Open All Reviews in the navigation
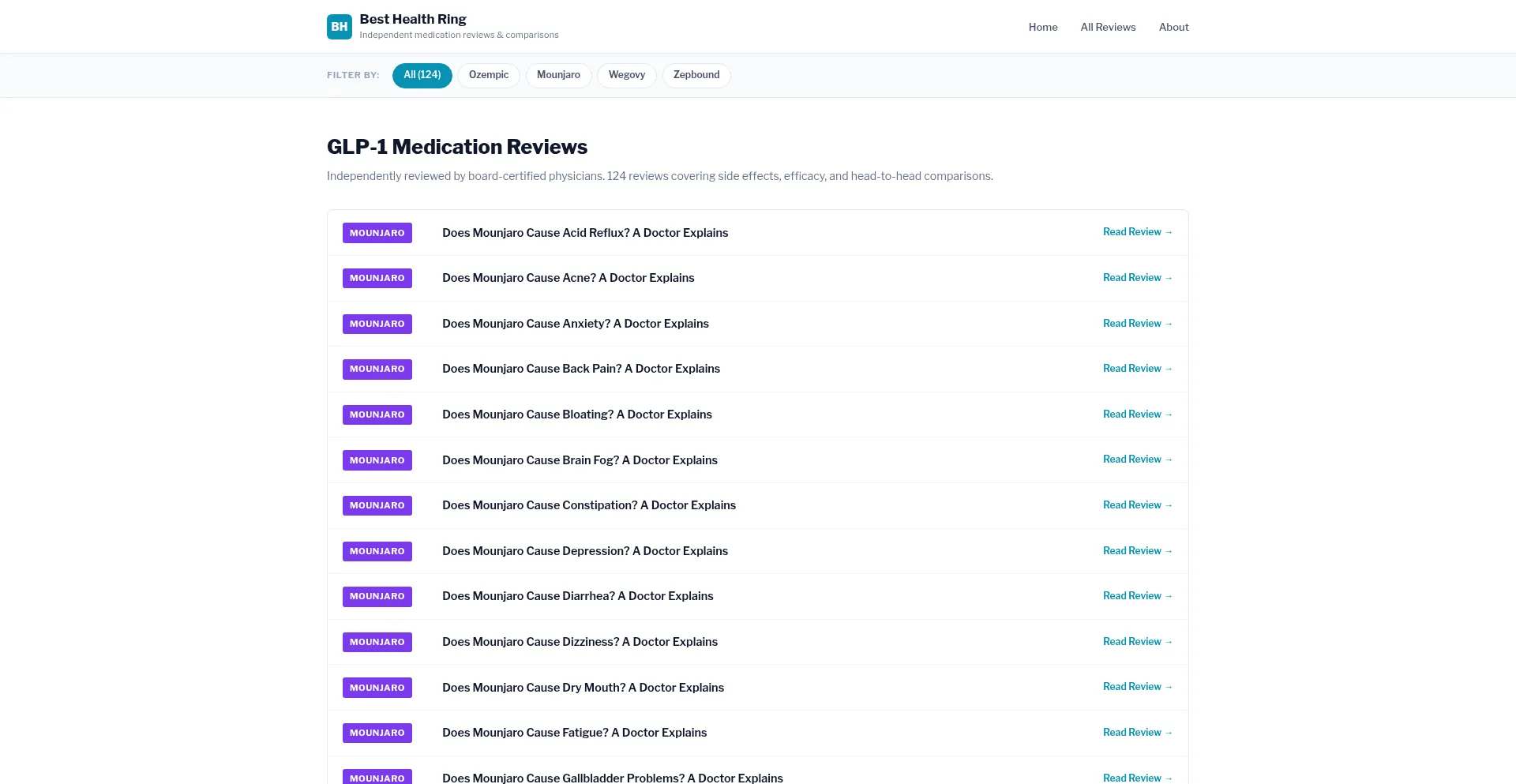Image resolution: width=1516 pixels, height=784 pixels. 1108,27
